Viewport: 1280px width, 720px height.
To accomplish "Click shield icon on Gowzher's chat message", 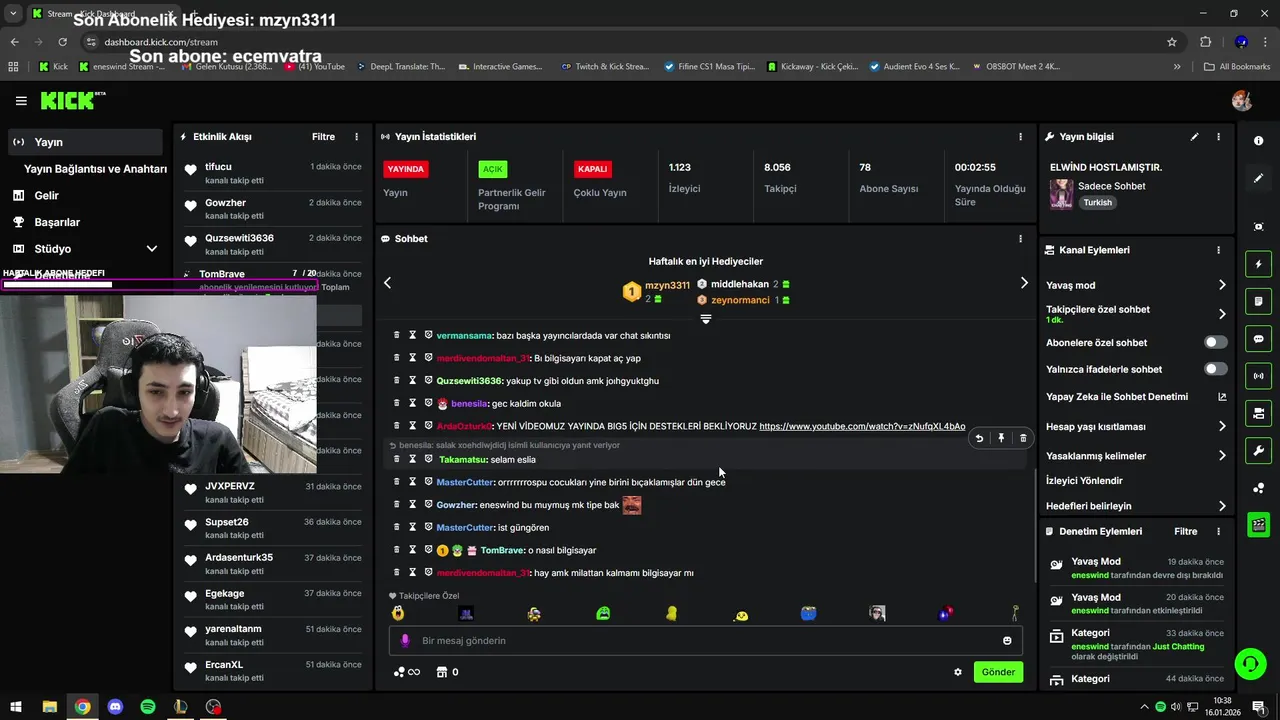I will 428,505.
